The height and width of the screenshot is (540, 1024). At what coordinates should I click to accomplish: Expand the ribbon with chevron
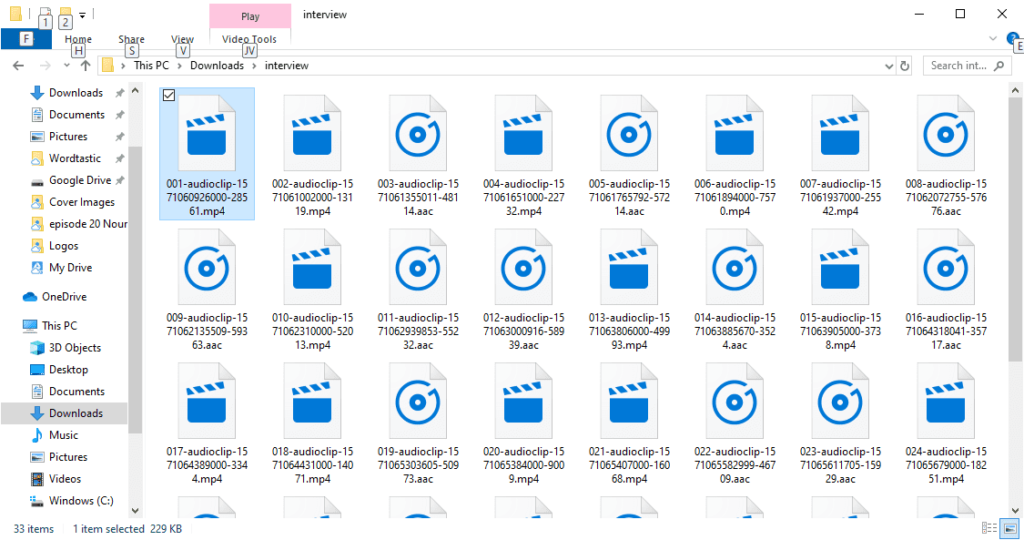993,39
